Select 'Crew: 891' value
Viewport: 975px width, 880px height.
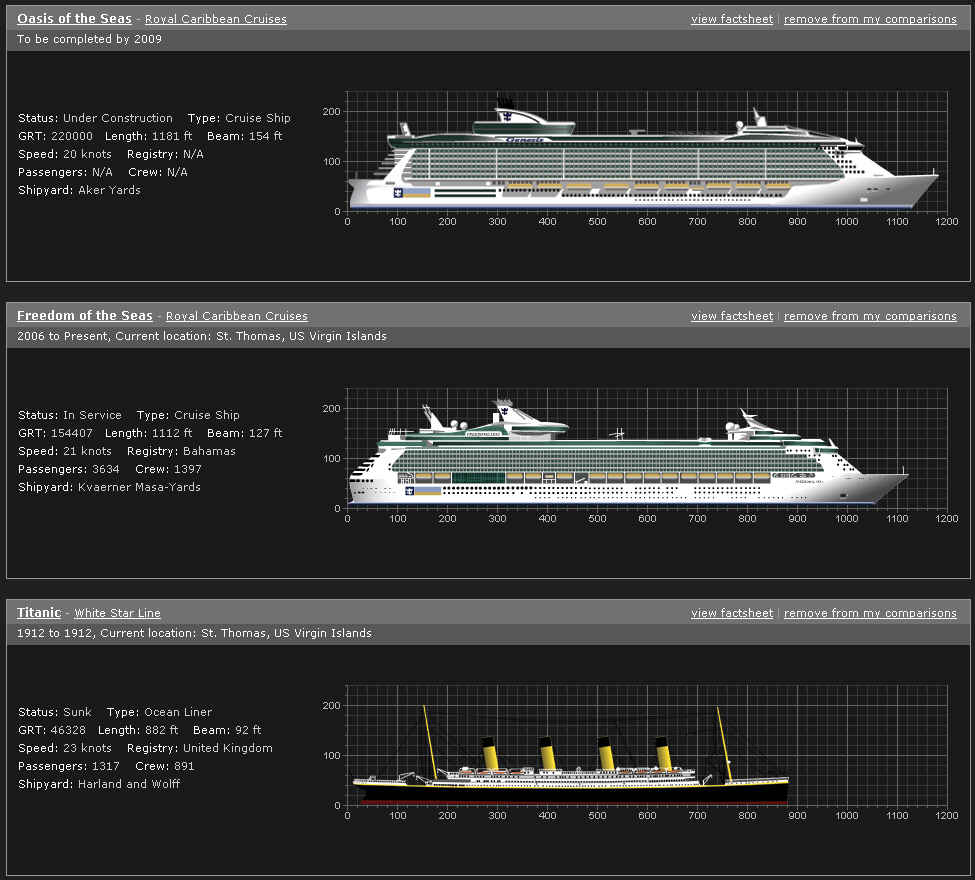tap(164, 766)
